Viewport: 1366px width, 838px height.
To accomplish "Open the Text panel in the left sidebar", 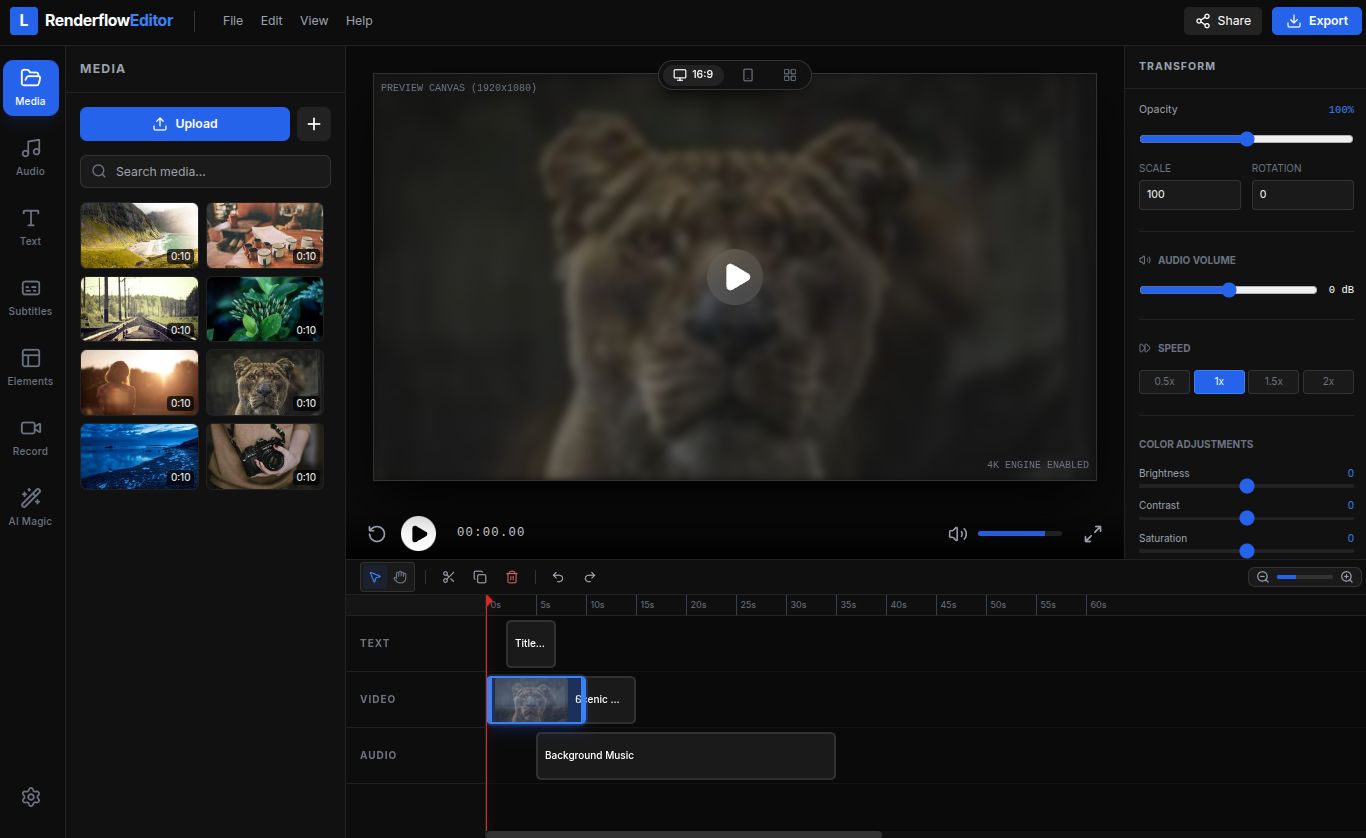I will pos(30,228).
